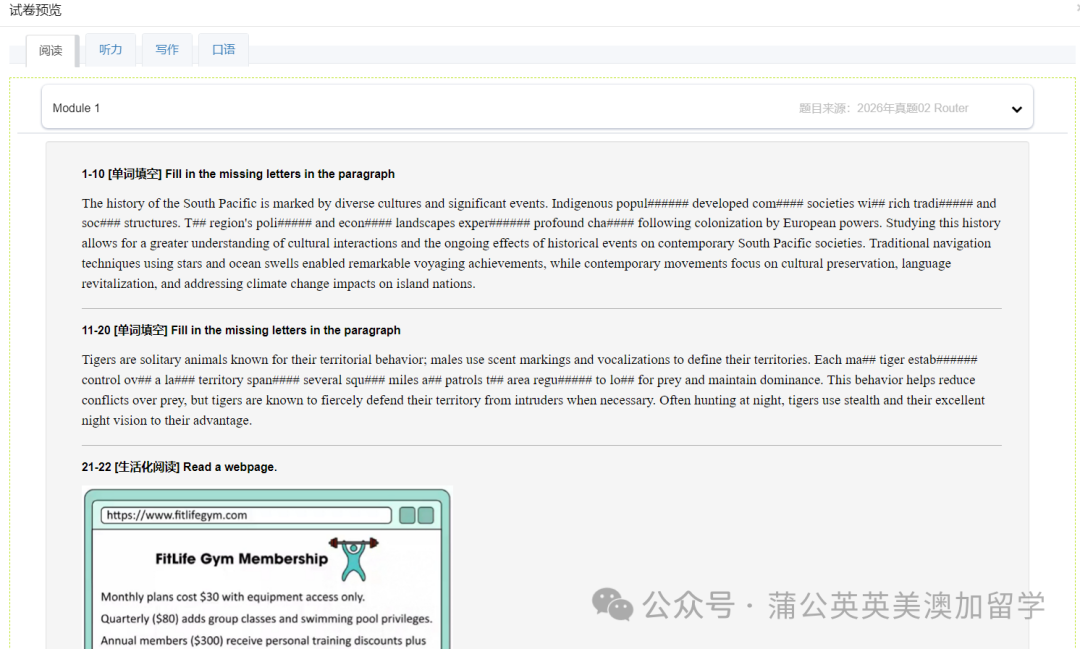1080x649 pixels.
Task: Click the 11-20 单词填空 question heading
Action: 241,330
